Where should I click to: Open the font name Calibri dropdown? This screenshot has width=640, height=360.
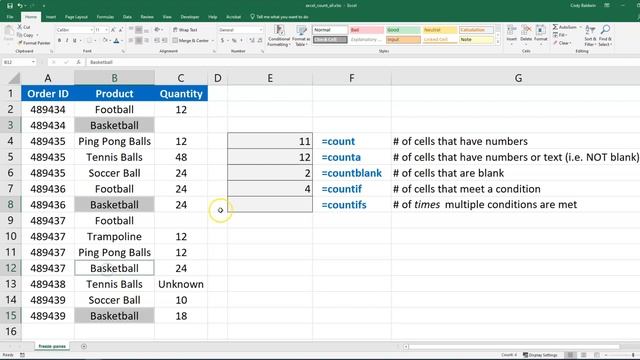coord(91,30)
